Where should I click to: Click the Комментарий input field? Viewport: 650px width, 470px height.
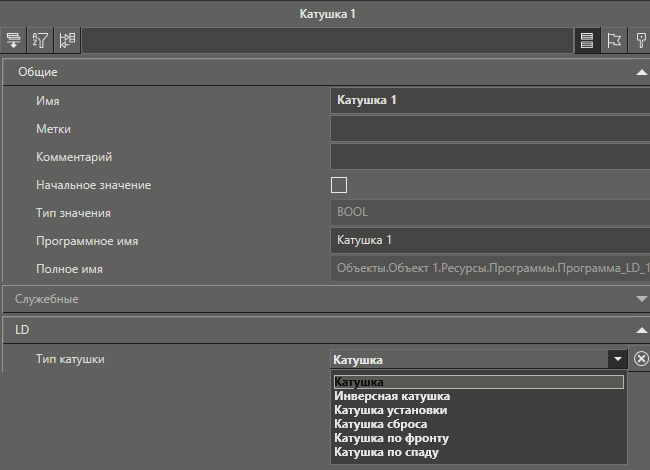(x=488, y=157)
